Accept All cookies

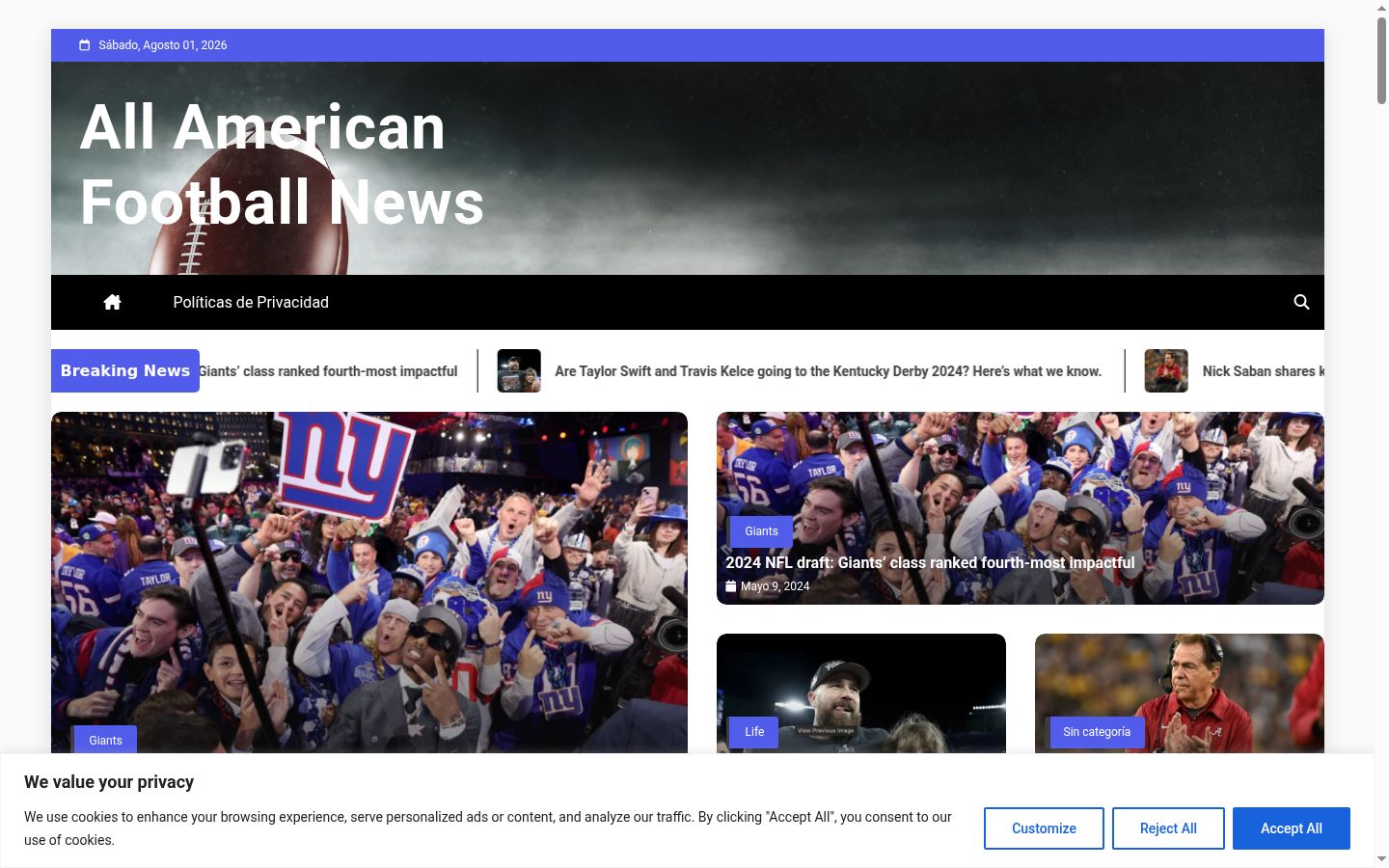tap(1291, 828)
